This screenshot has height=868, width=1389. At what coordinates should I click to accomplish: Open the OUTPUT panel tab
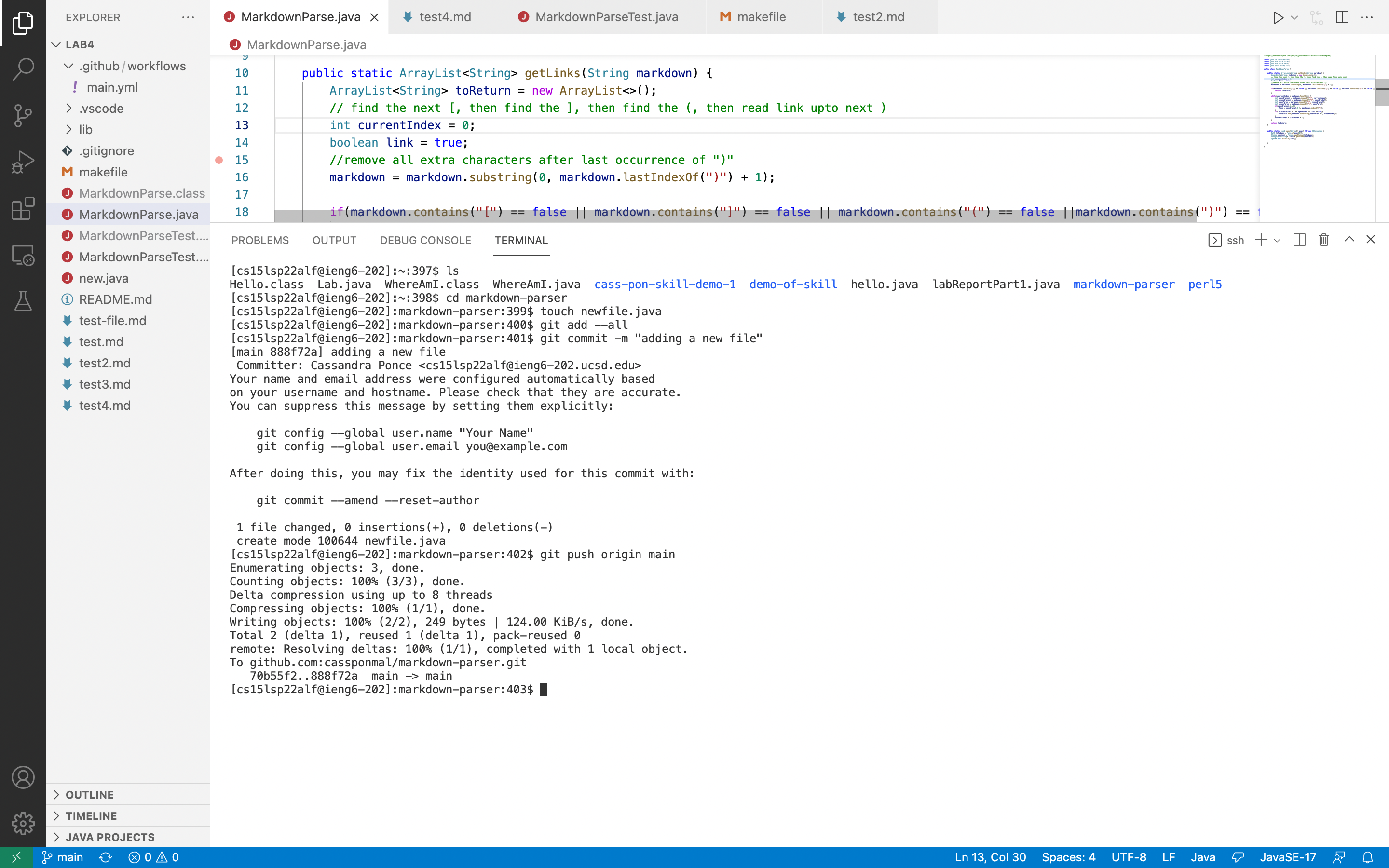(334, 240)
